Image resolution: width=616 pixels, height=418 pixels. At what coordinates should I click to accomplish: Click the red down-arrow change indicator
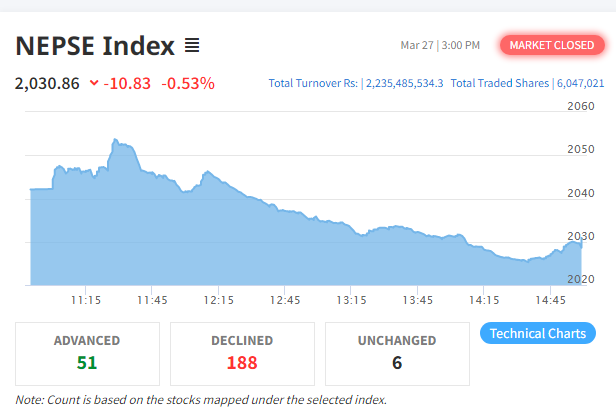click(94, 83)
